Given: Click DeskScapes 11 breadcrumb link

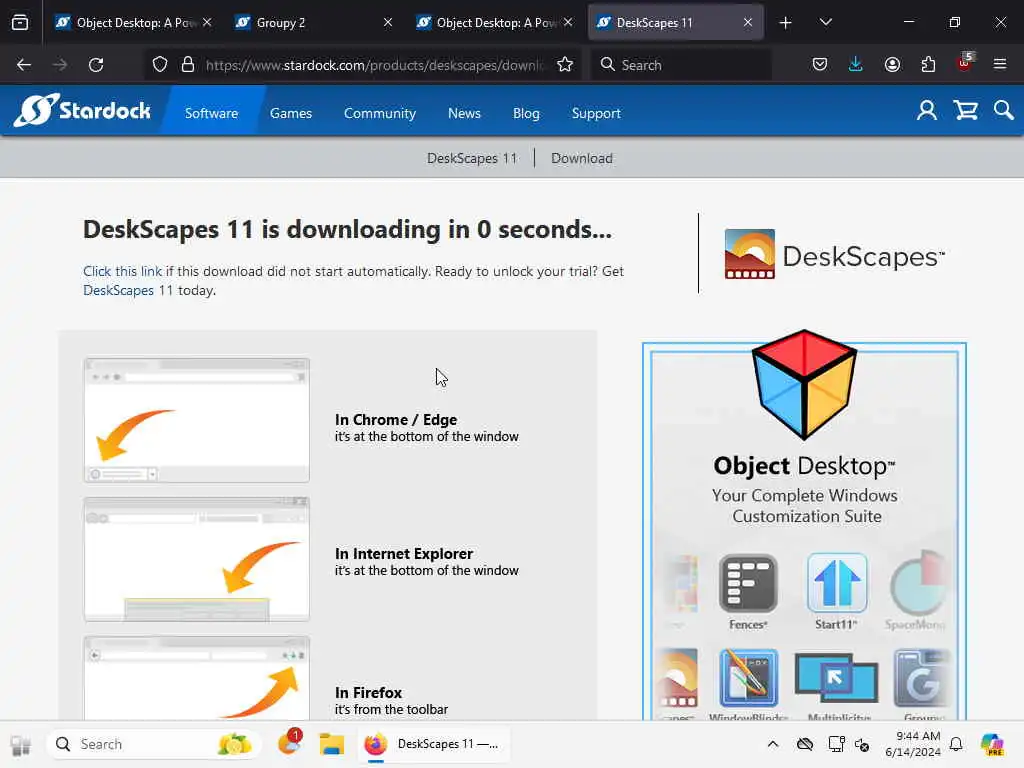Looking at the screenshot, I should point(472,158).
